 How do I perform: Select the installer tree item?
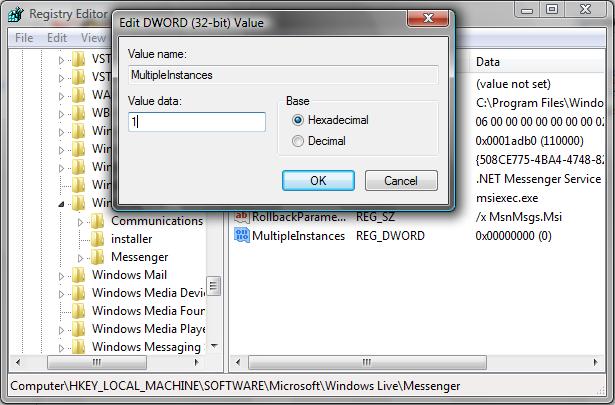coord(131,239)
